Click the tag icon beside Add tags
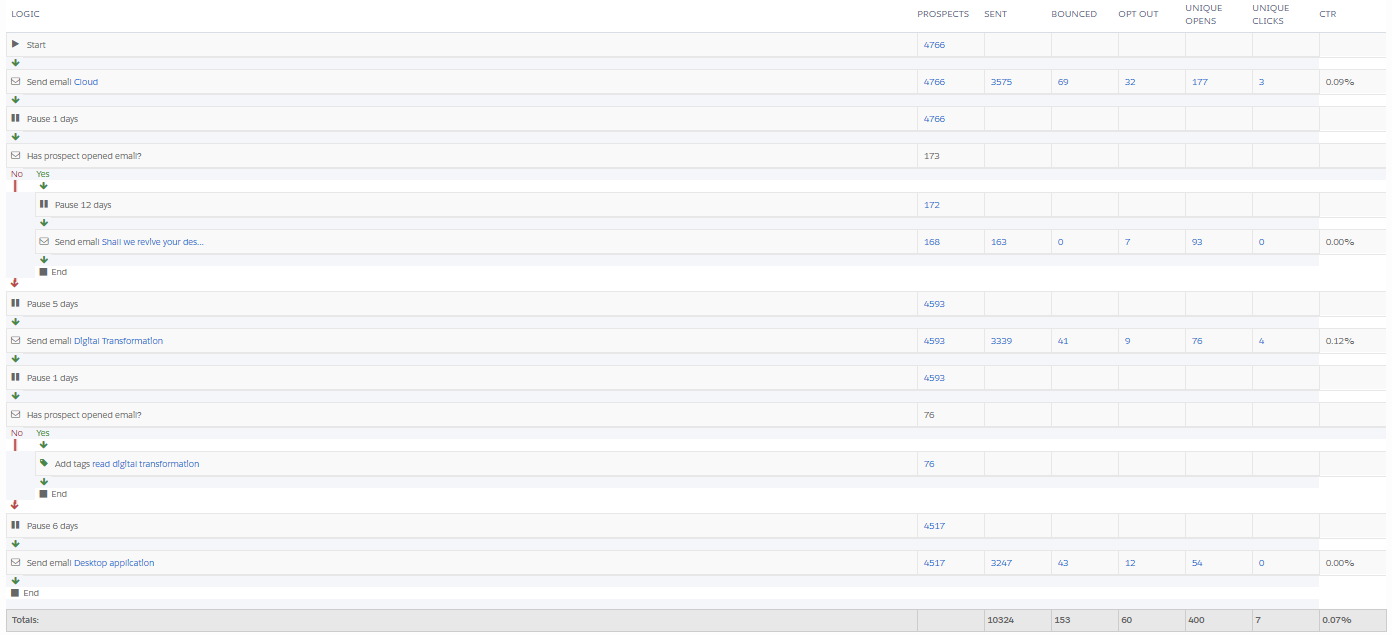This screenshot has height=635, width=1392. pyautogui.click(x=43, y=463)
